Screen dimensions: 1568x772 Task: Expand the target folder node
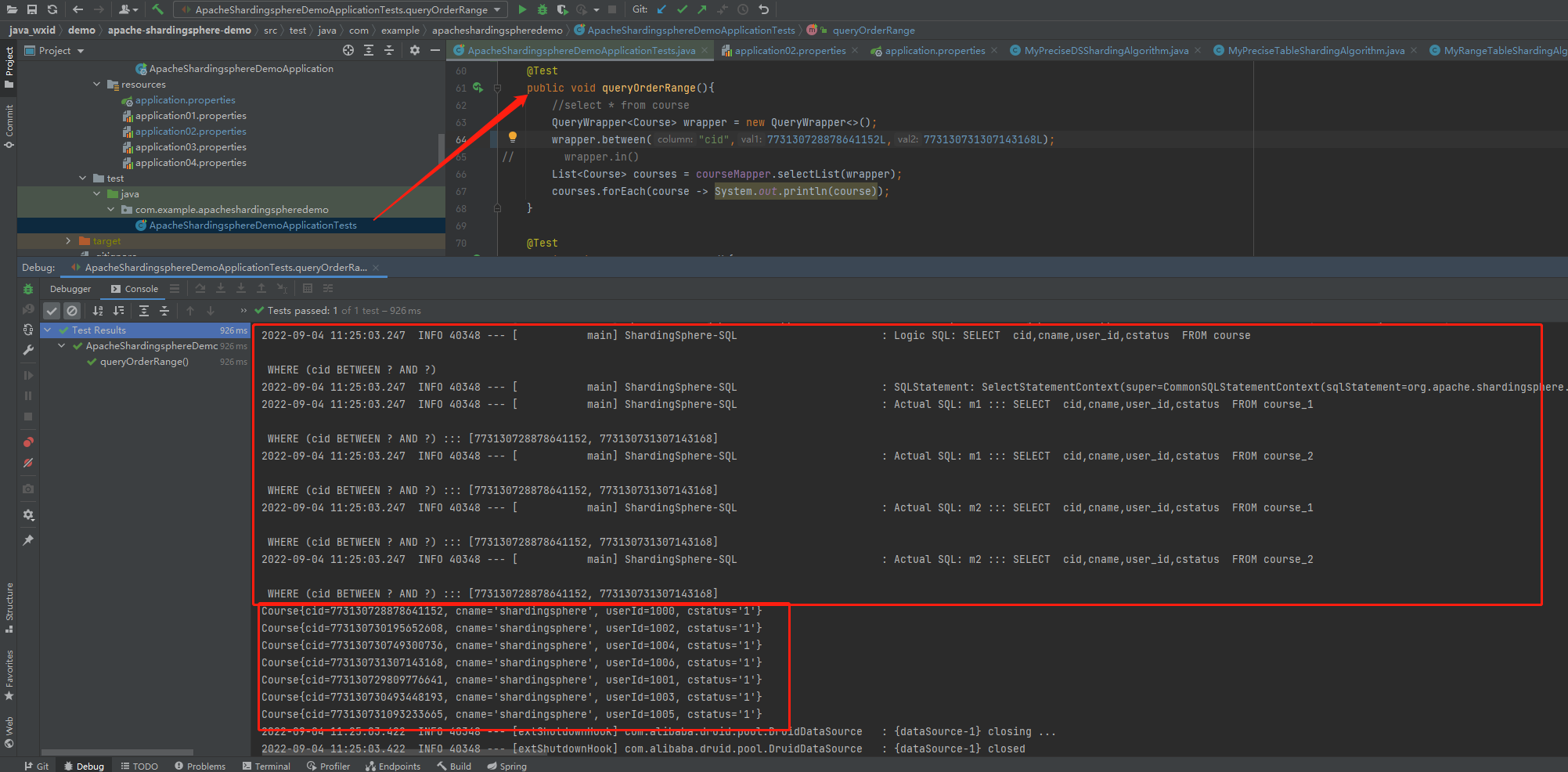coord(68,240)
